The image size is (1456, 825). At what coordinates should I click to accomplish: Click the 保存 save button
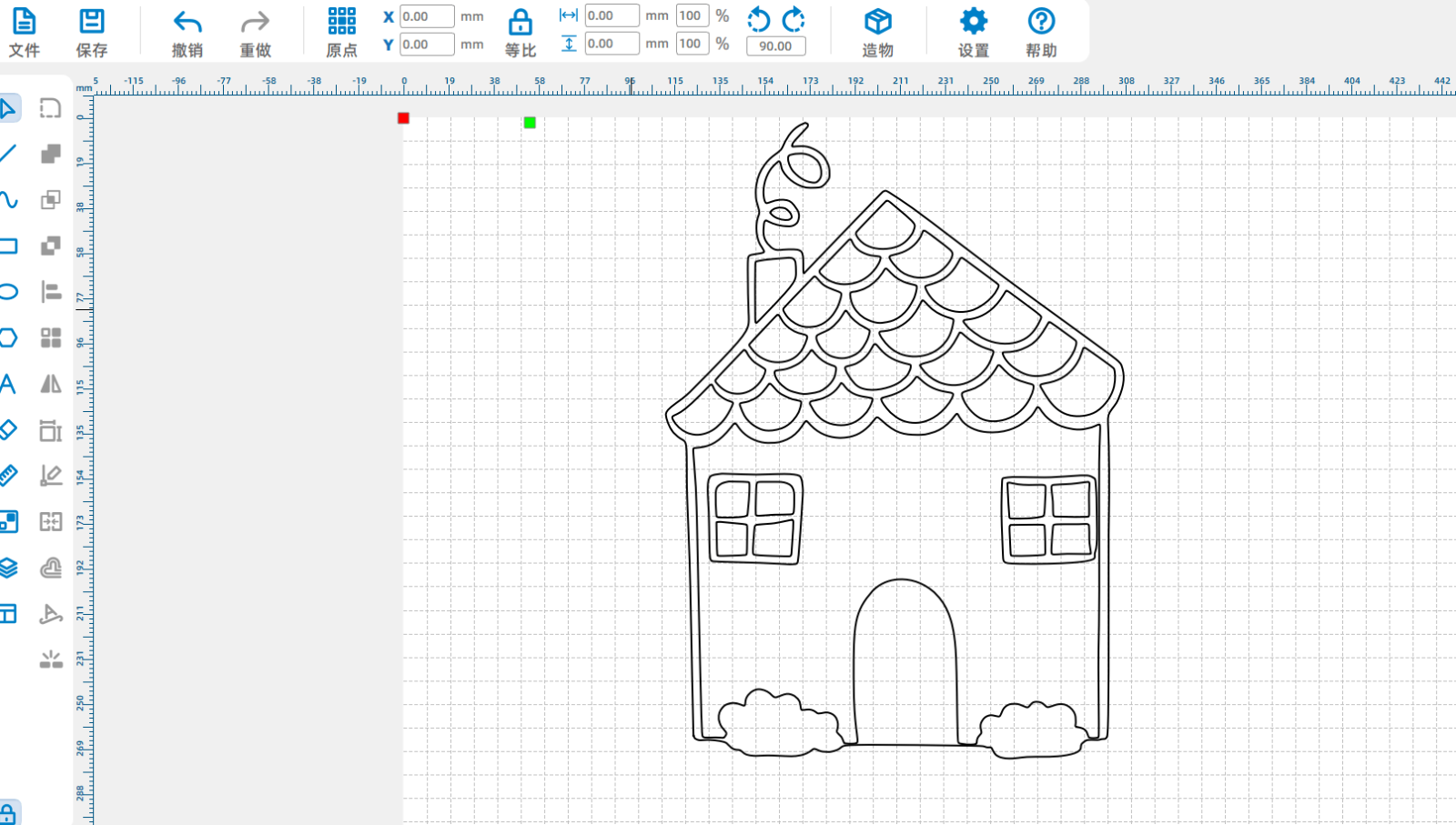coord(92,32)
